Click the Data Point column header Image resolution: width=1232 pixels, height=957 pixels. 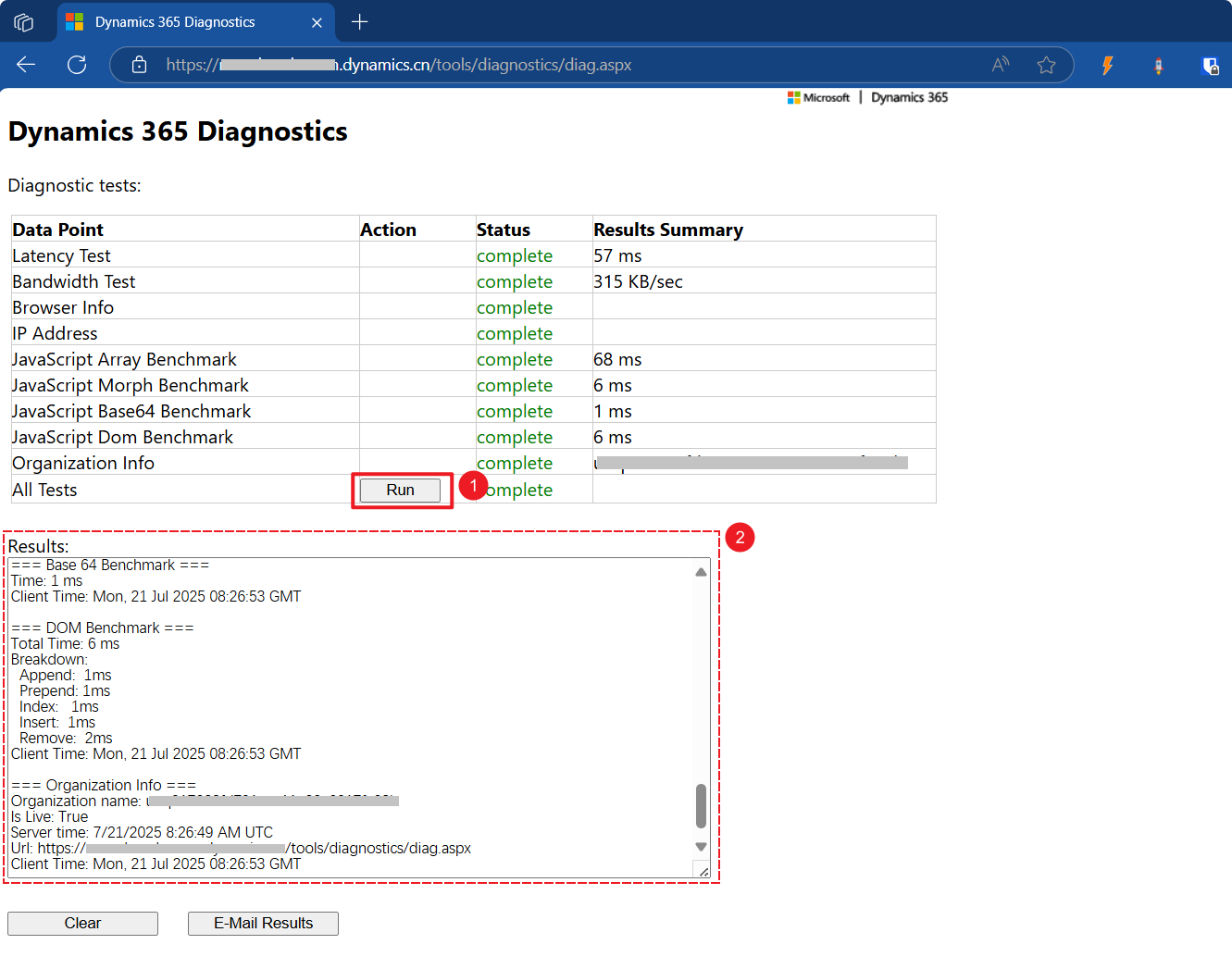(57, 230)
